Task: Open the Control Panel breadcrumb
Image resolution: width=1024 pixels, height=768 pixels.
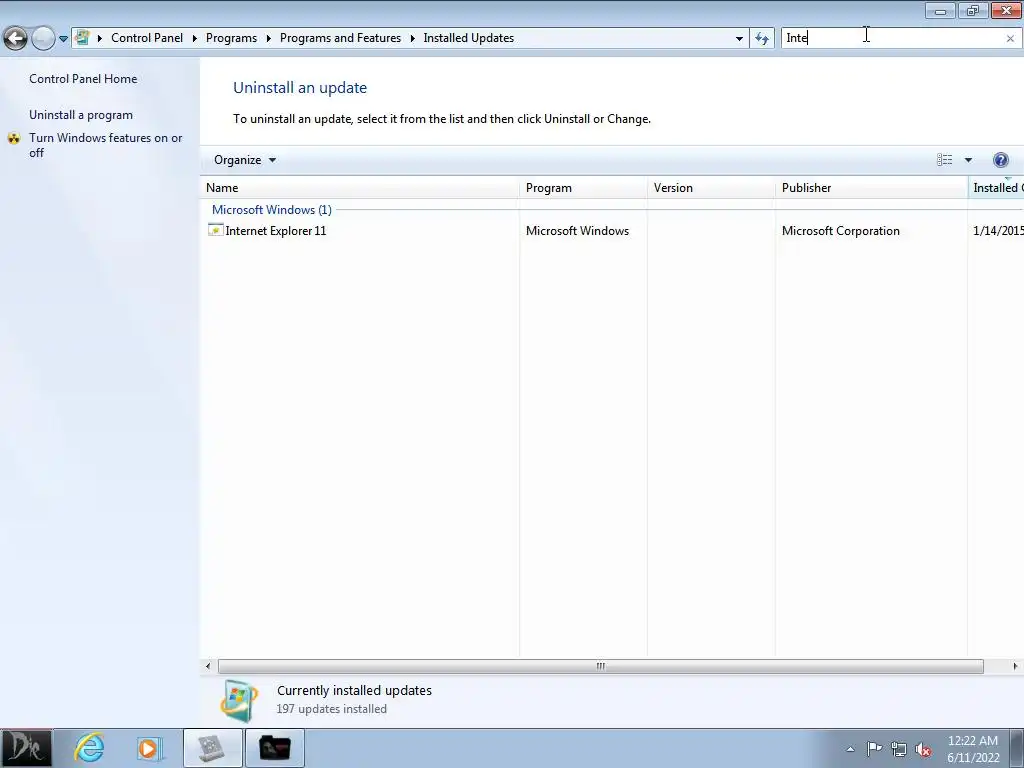Action: pyautogui.click(x=147, y=38)
